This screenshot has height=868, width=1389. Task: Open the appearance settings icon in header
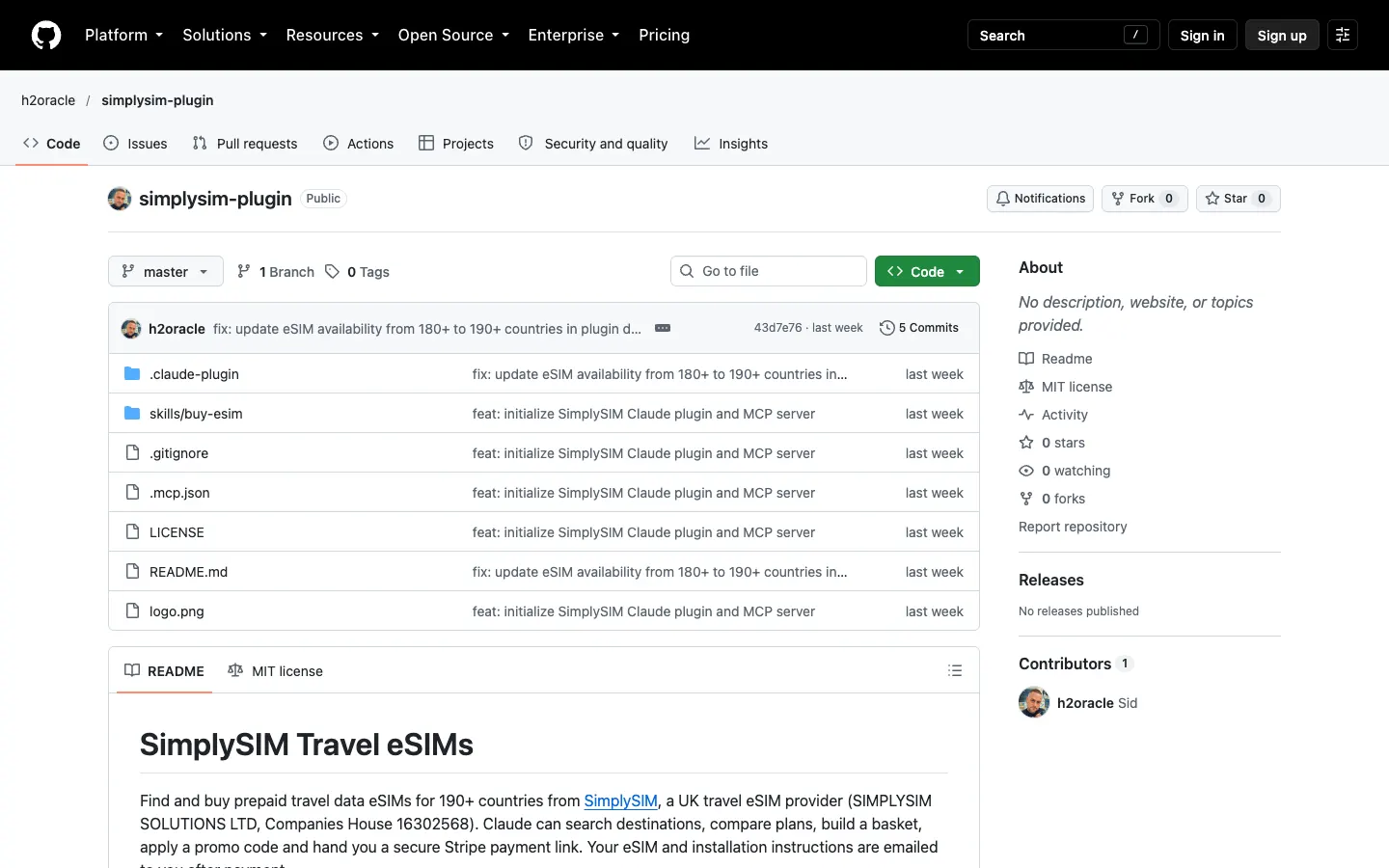(x=1343, y=35)
